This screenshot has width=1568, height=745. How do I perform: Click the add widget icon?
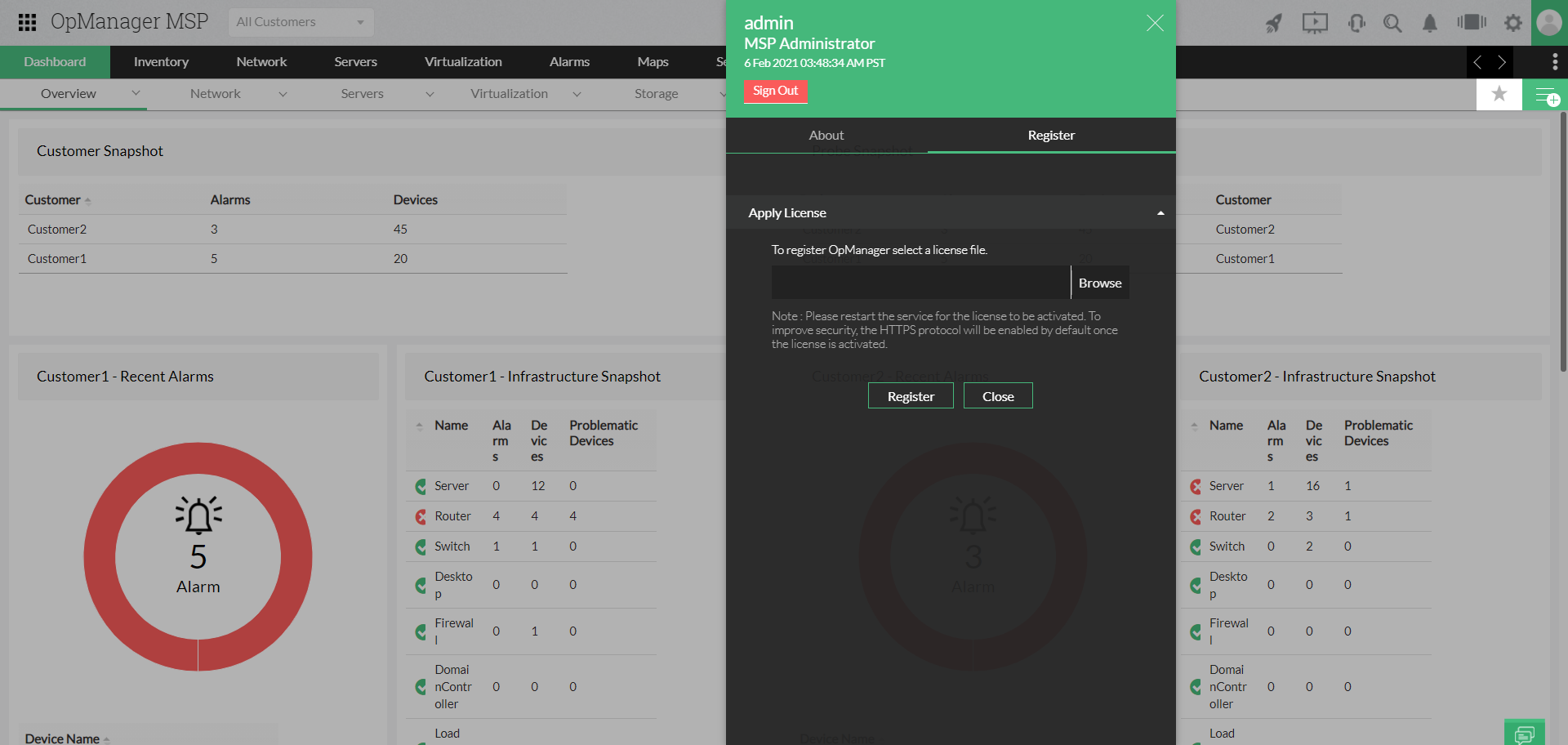coord(1547,96)
